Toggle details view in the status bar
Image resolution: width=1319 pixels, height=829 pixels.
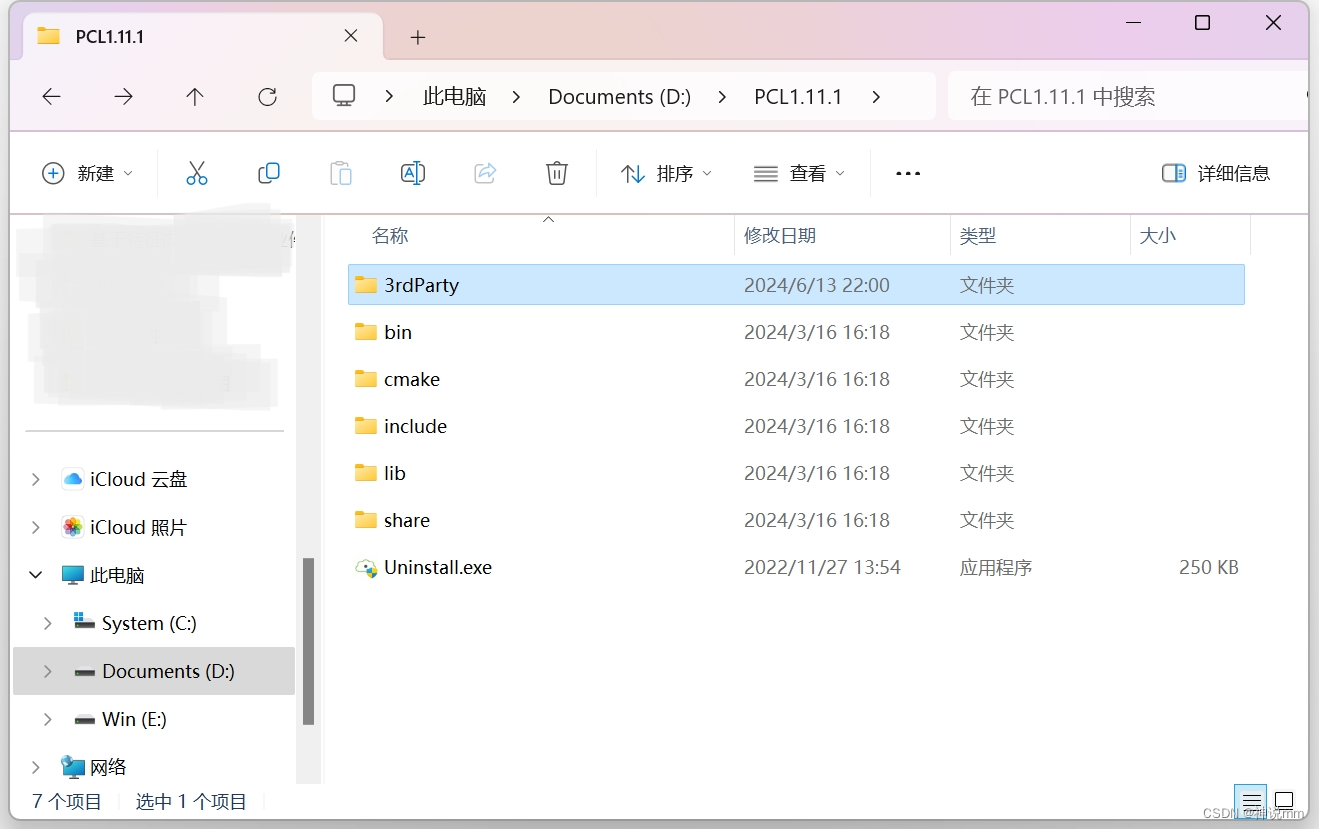click(1251, 801)
